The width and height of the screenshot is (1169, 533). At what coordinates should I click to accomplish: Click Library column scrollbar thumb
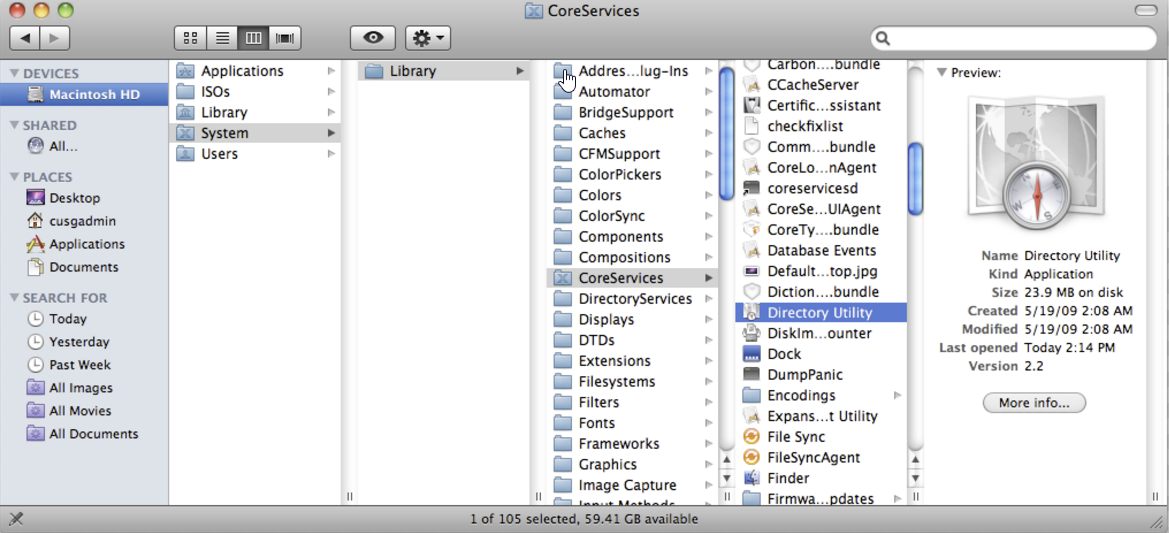coord(727,132)
